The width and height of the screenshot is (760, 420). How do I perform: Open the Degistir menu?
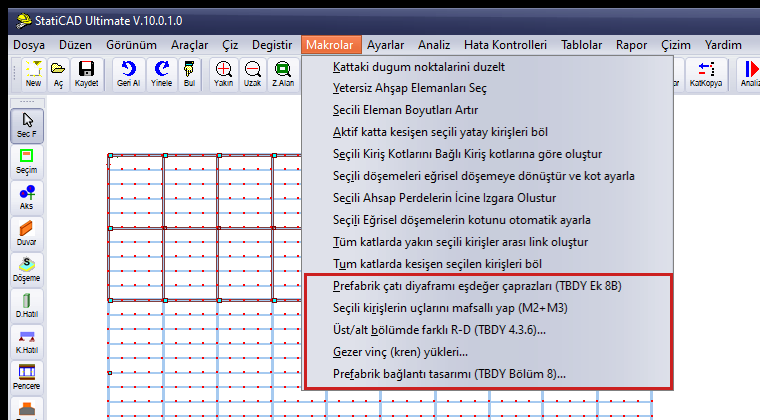[x=272, y=45]
